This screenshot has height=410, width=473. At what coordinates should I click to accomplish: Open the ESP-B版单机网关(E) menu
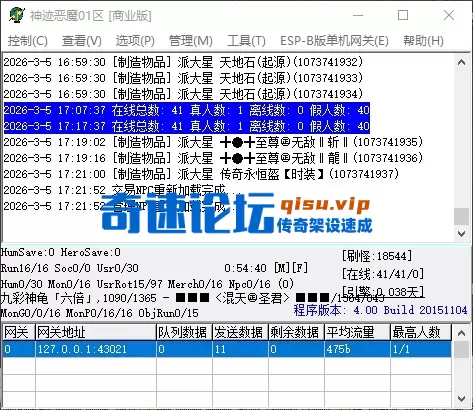334,41
